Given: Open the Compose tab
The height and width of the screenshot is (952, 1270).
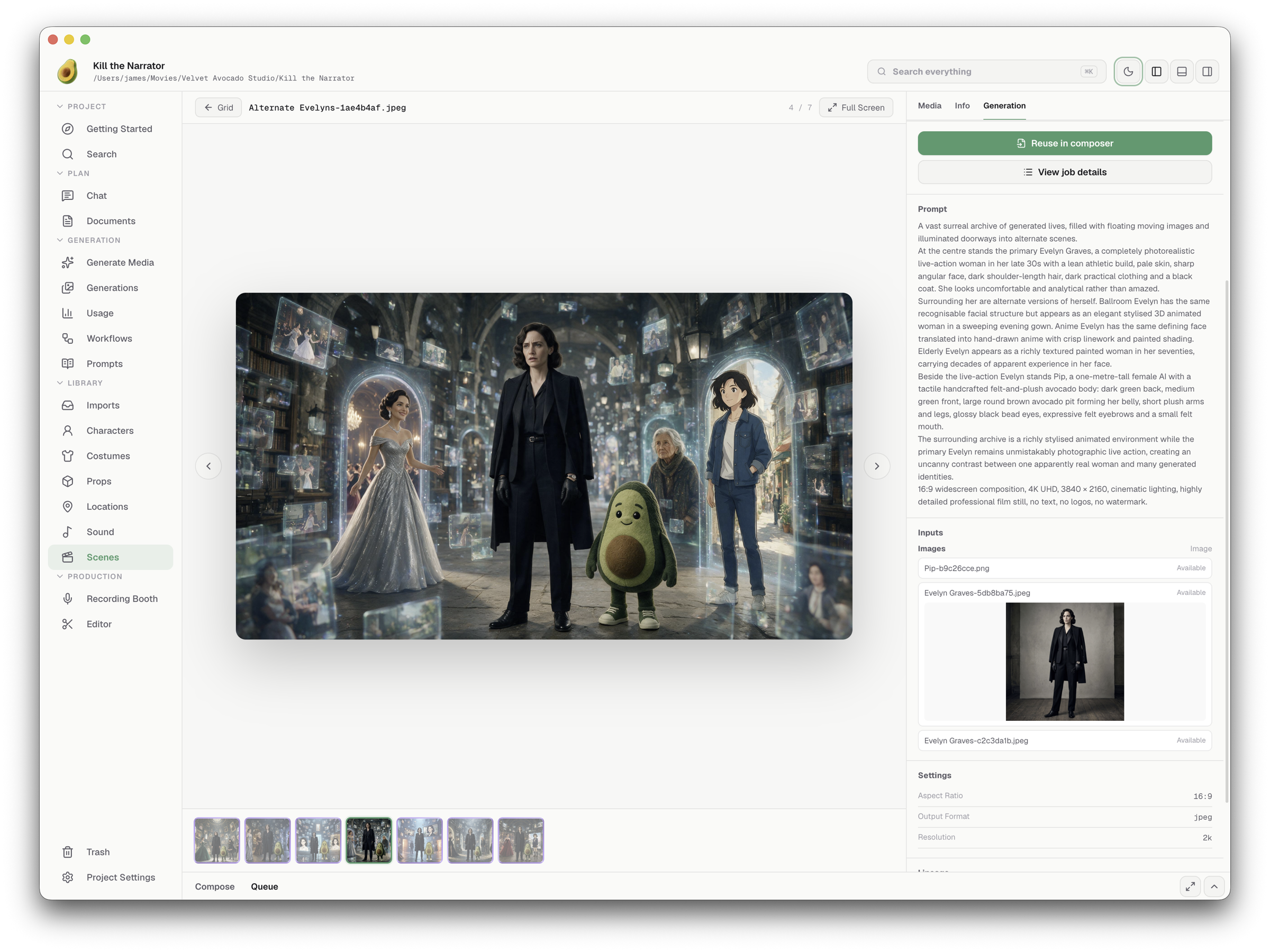Looking at the screenshot, I should 215,886.
